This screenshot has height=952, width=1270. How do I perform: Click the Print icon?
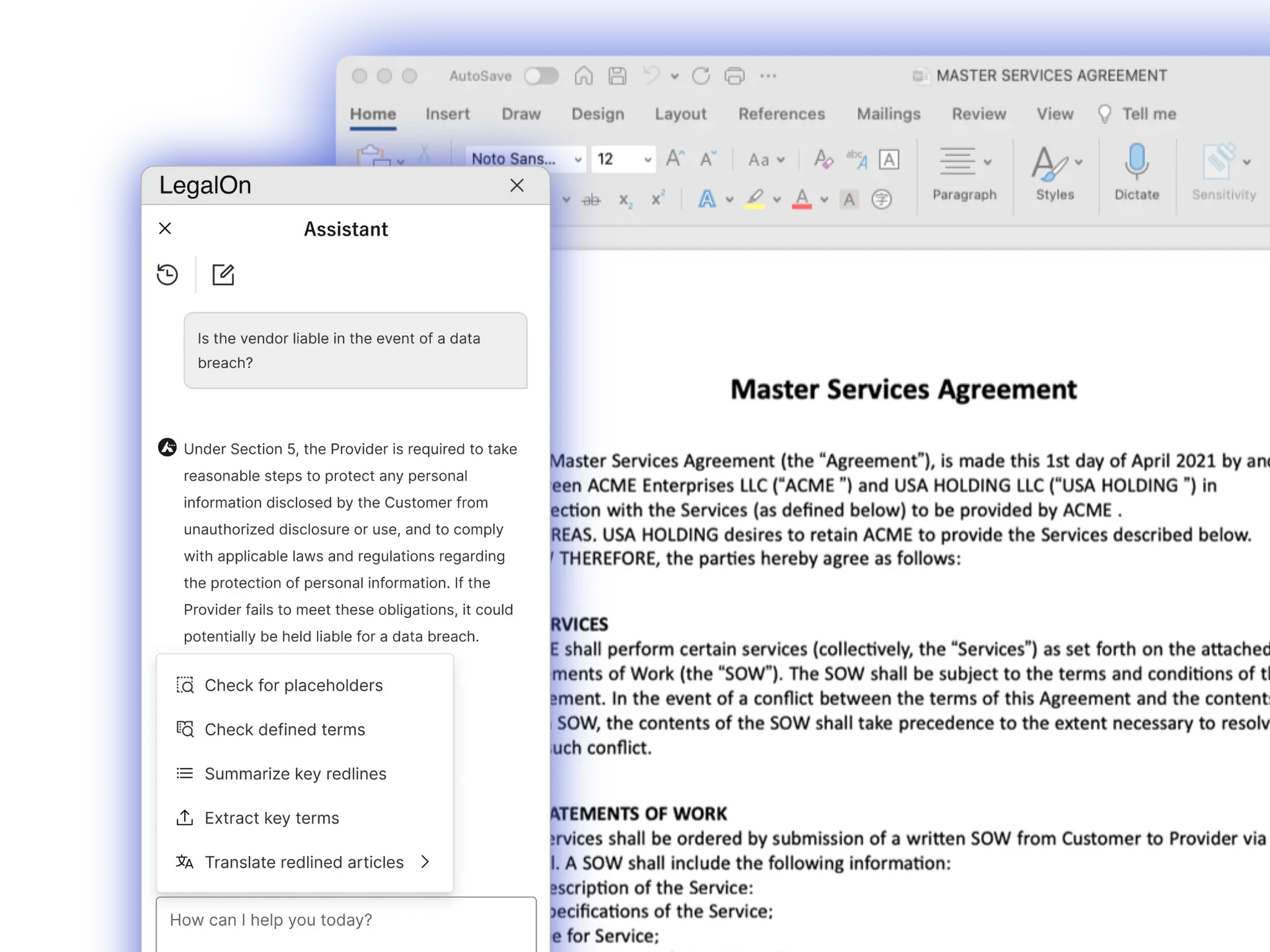735,76
